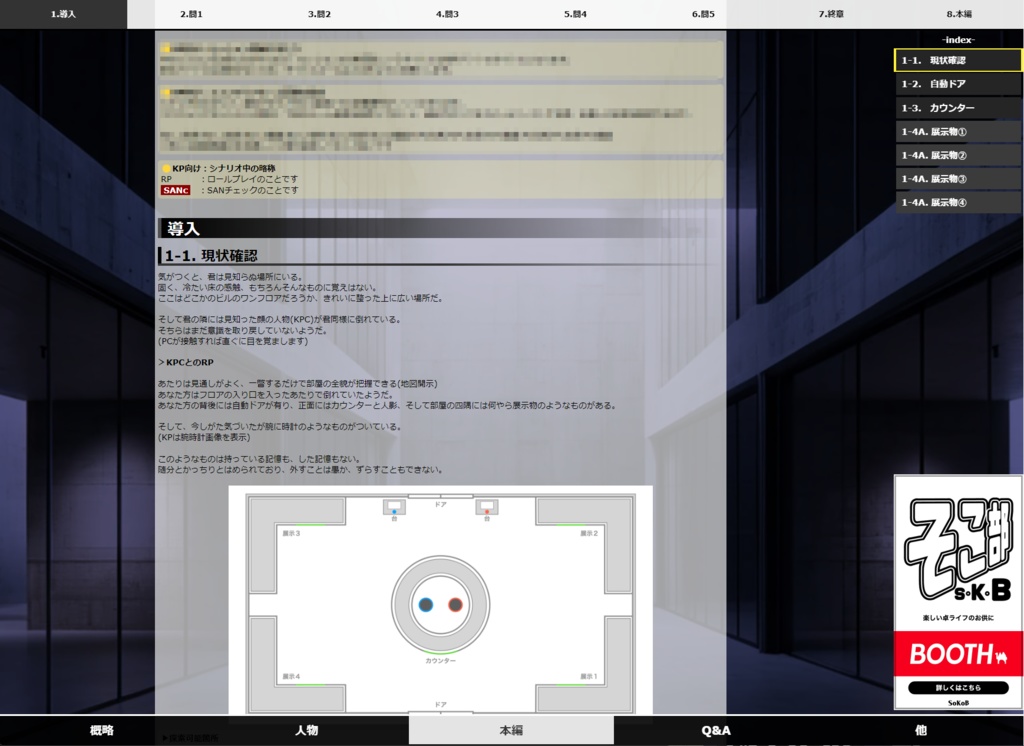Open the last top tab numbered 8

[959, 14]
